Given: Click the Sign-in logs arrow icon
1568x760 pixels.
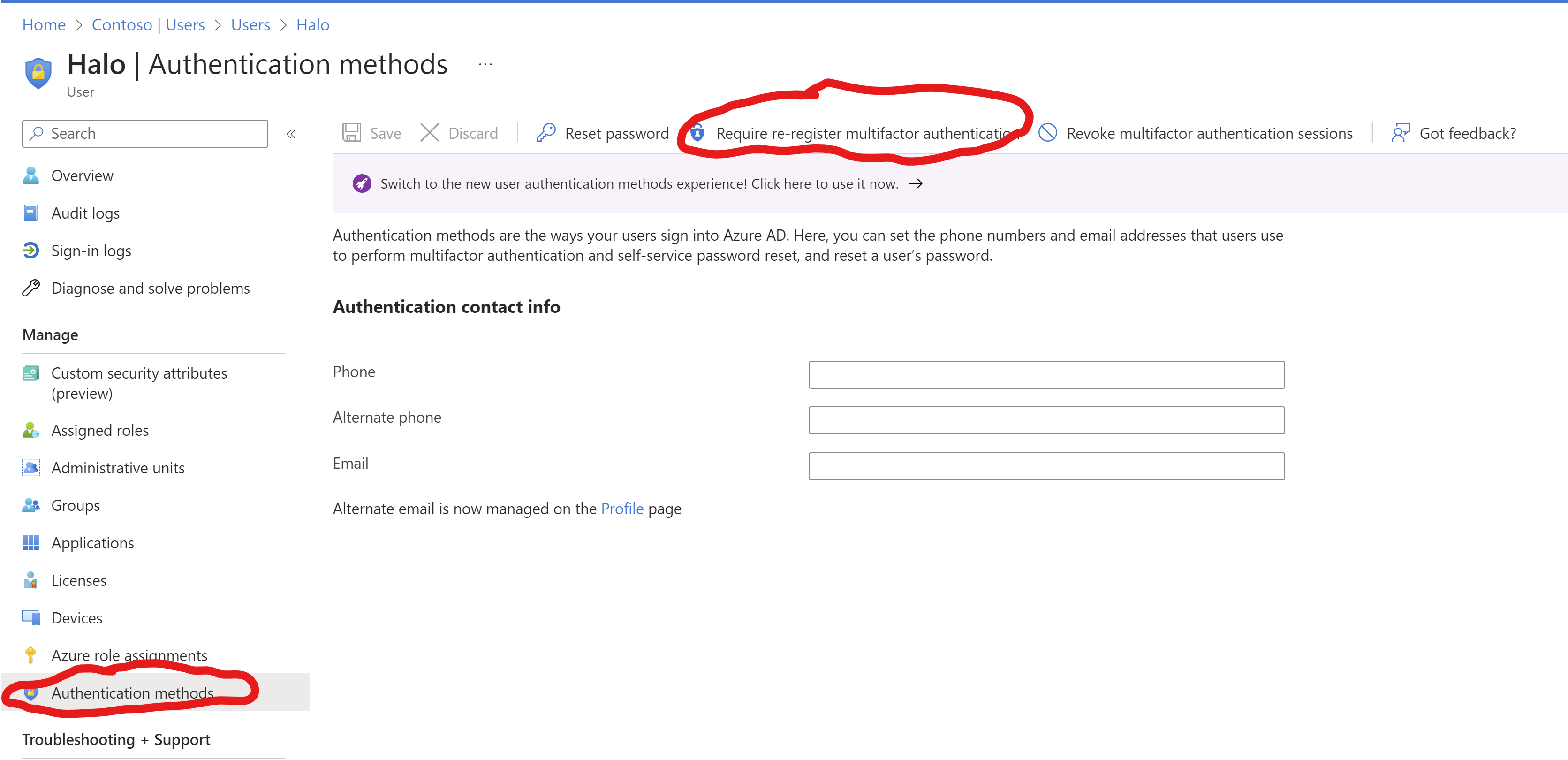Looking at the screenshot, I should point(31,251).
